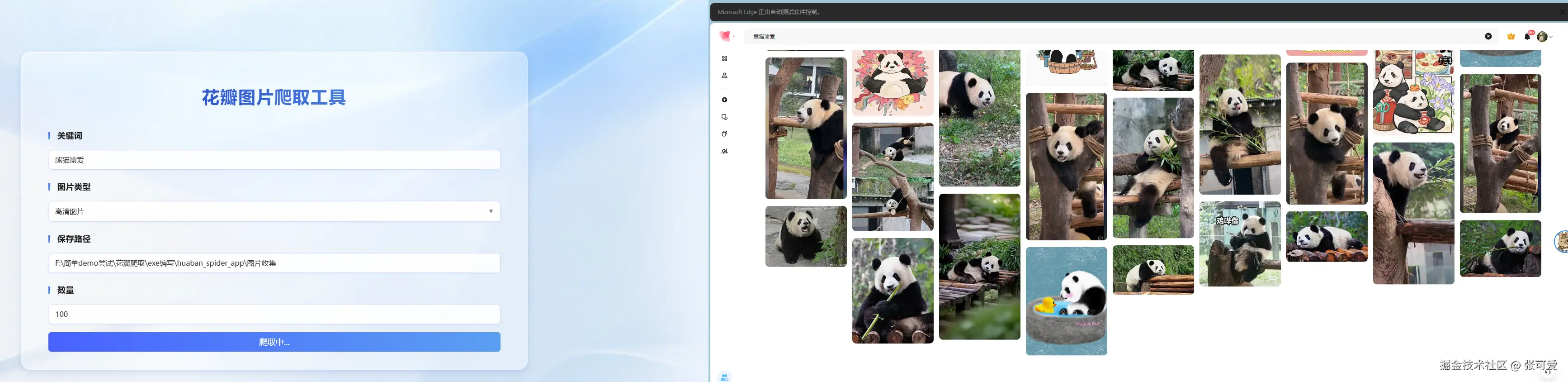Open panda image in bottom of rightmost column

coord(1500,248)
